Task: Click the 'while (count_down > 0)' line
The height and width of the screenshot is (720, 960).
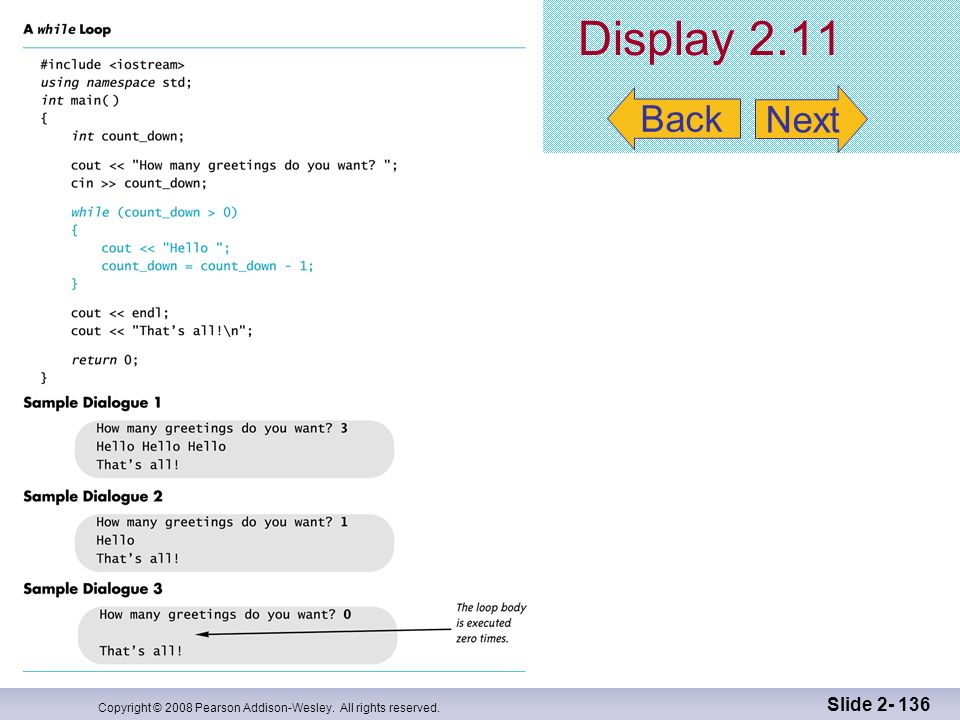Action: tap(154, 212)
